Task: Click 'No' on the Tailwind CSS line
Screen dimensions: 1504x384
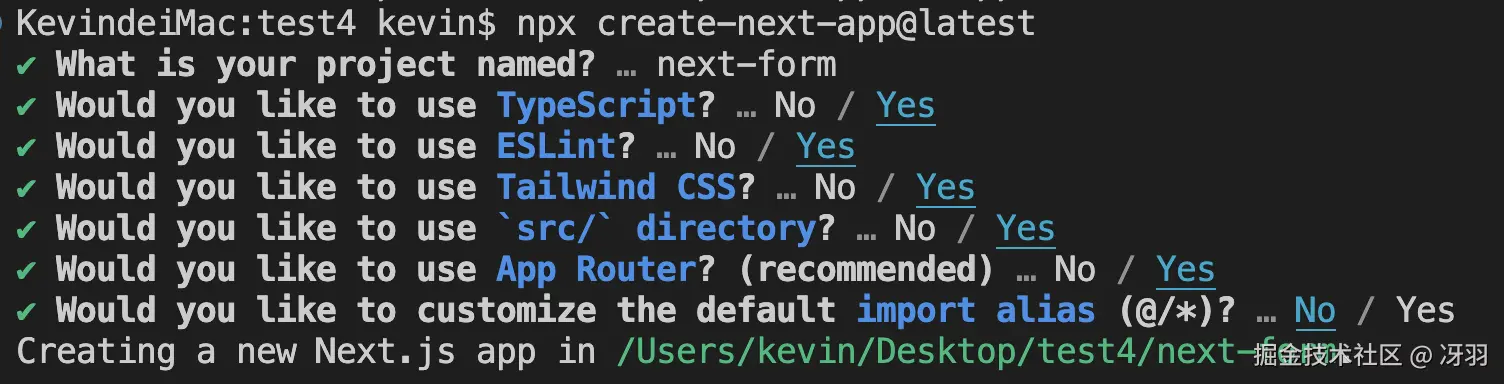Action: (835, 187)
